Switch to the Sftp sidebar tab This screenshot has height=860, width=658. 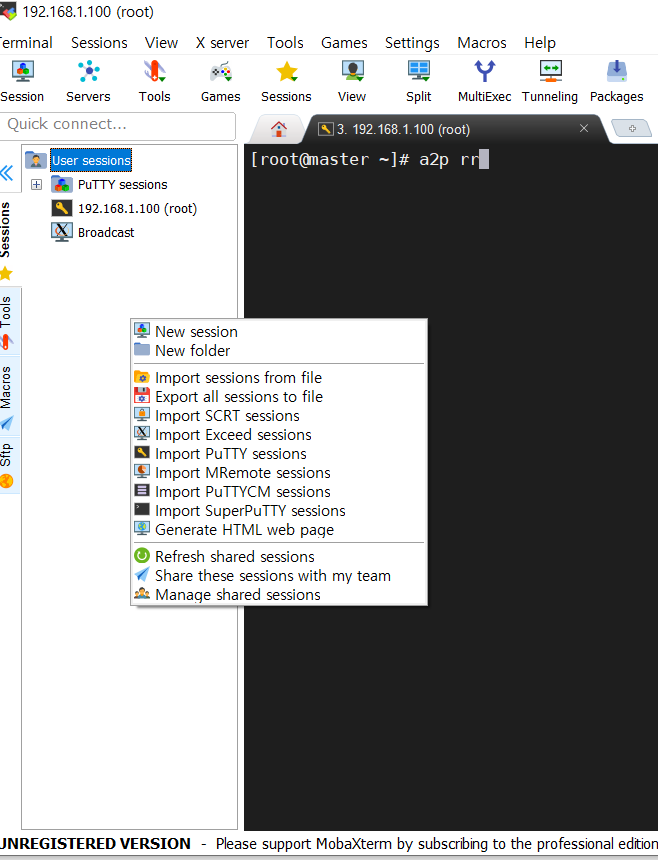pyautogui.click(x=7, y=465)
